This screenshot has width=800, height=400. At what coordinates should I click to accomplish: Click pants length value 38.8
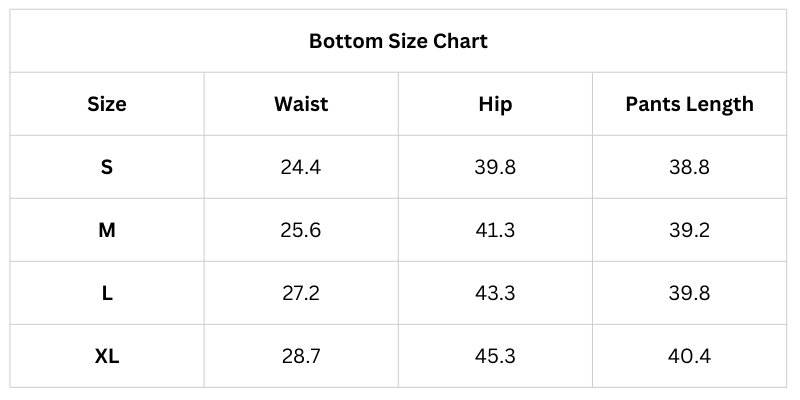point(689,167)
